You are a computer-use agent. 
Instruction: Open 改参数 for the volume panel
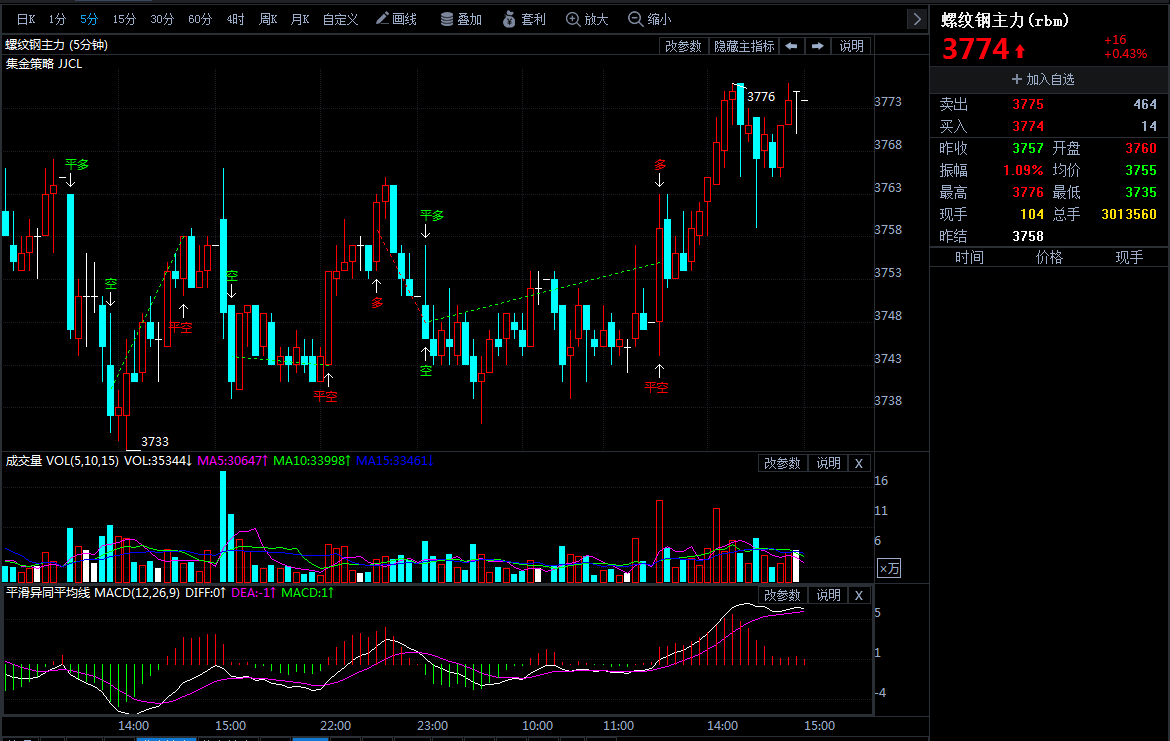pos(782,463)
